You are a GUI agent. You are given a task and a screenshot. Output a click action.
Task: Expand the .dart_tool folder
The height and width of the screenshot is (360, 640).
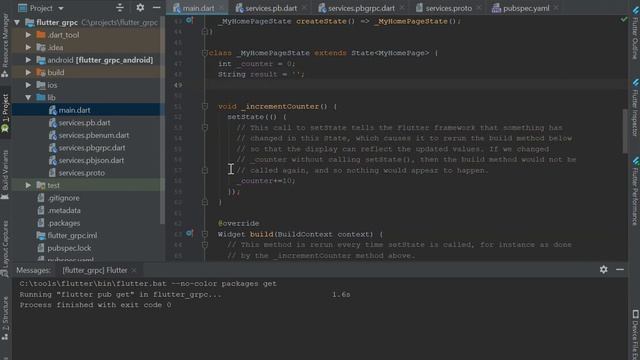(28, 35)
